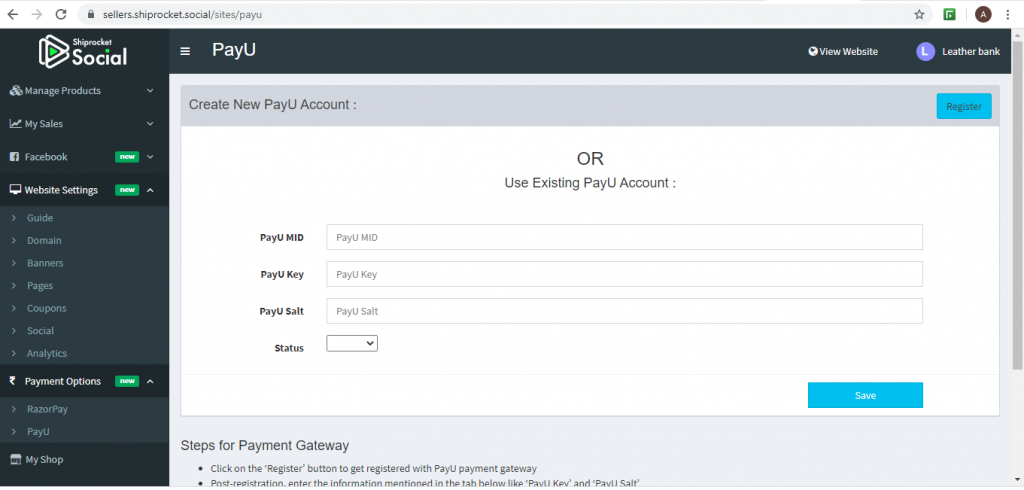Click the Payment Options label
This screenshot has width=1024, height=490.
(63, 381)
